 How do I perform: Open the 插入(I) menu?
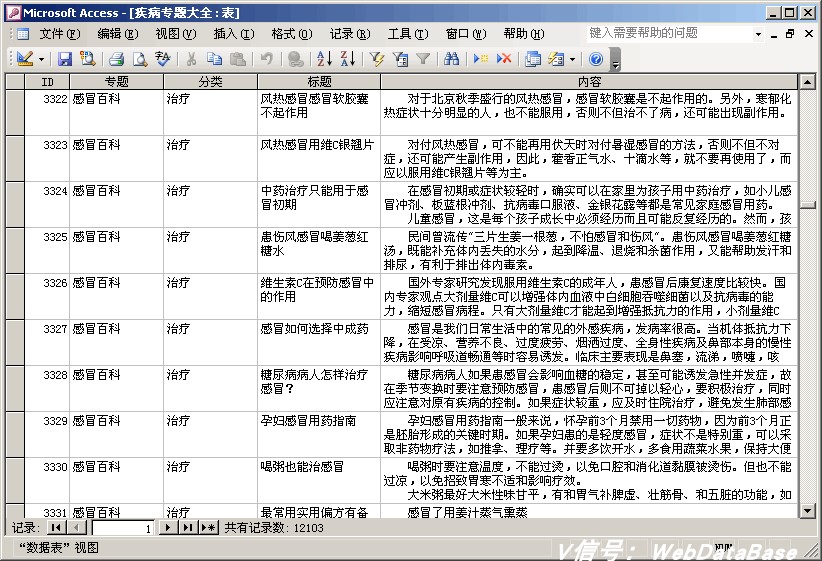point(234,34)
